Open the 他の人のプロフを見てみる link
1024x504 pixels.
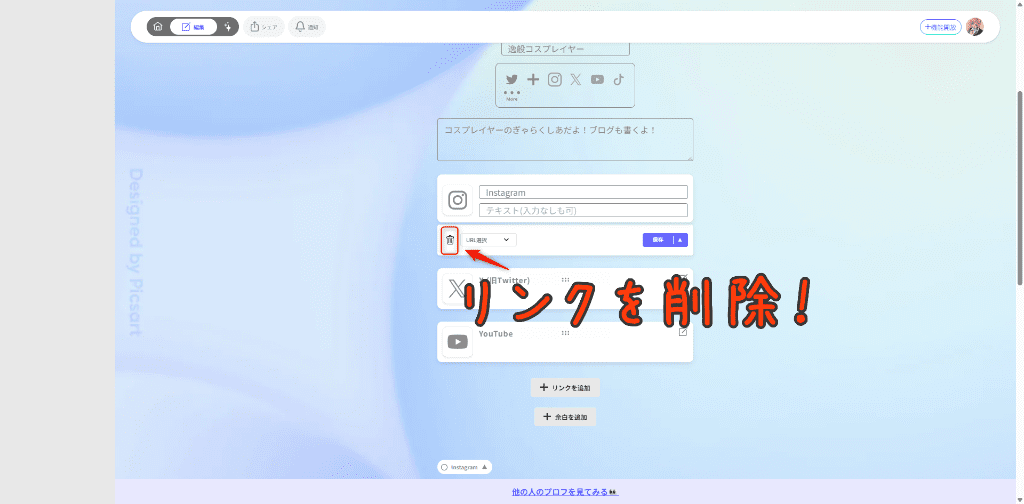(565, 492)
